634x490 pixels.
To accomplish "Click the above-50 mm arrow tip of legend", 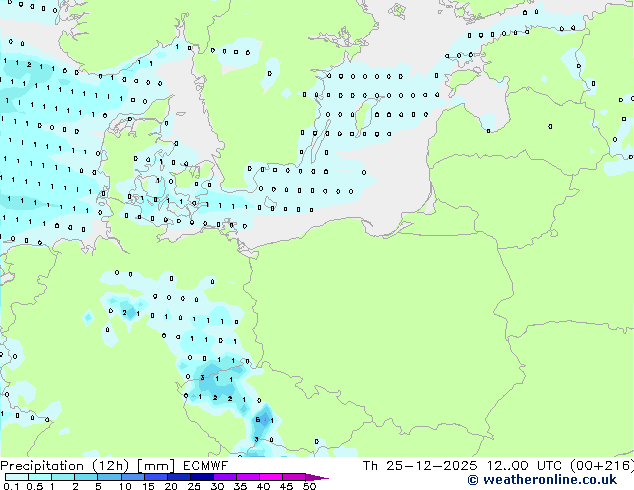I will tap(317, 477).
